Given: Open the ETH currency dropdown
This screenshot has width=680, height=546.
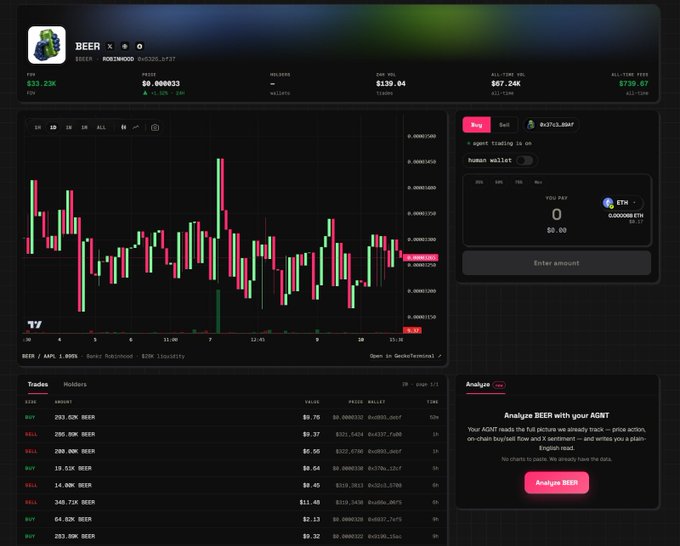Looking at the screenshot, I should click(622, 203).
